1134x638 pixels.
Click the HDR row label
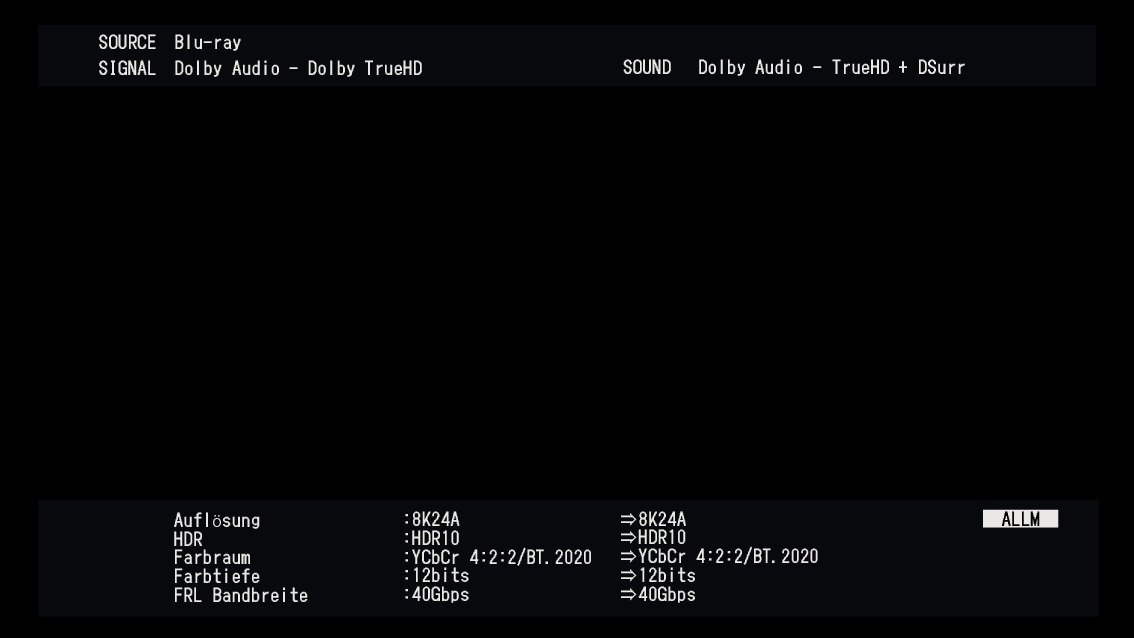point(188,540)
